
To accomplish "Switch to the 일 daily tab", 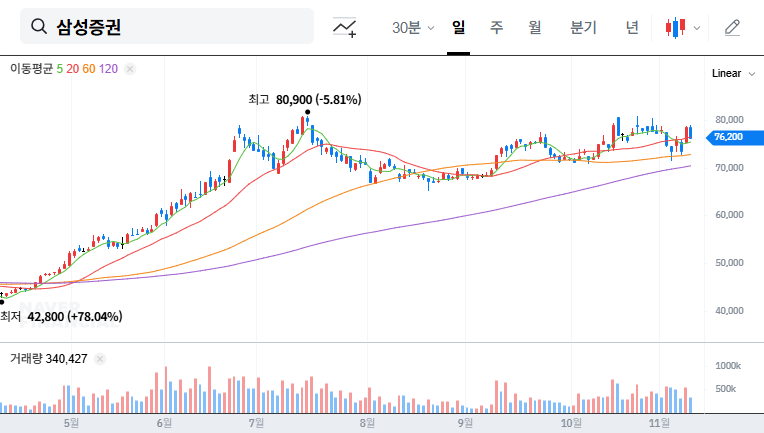I will click(x=459, y=27).
